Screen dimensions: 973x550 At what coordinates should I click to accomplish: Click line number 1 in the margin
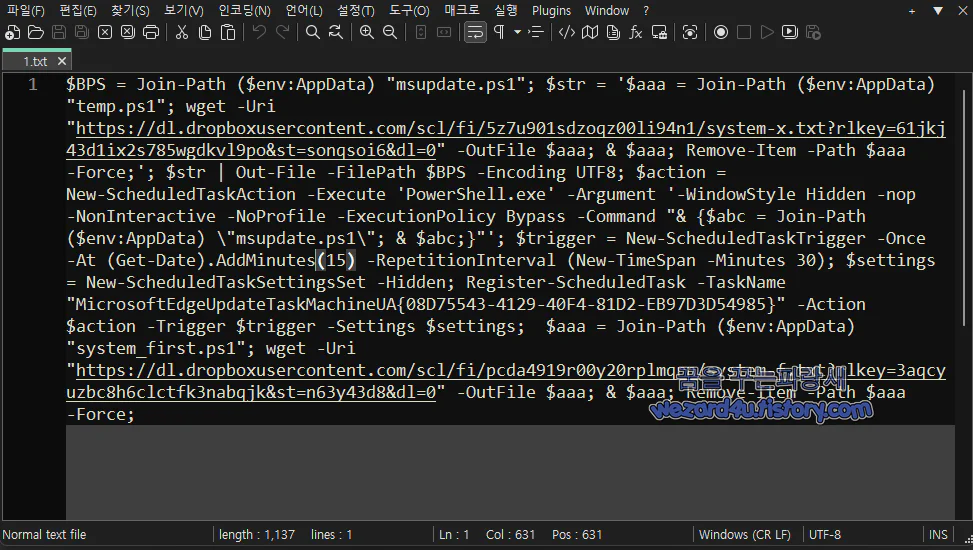pos(32,84)
